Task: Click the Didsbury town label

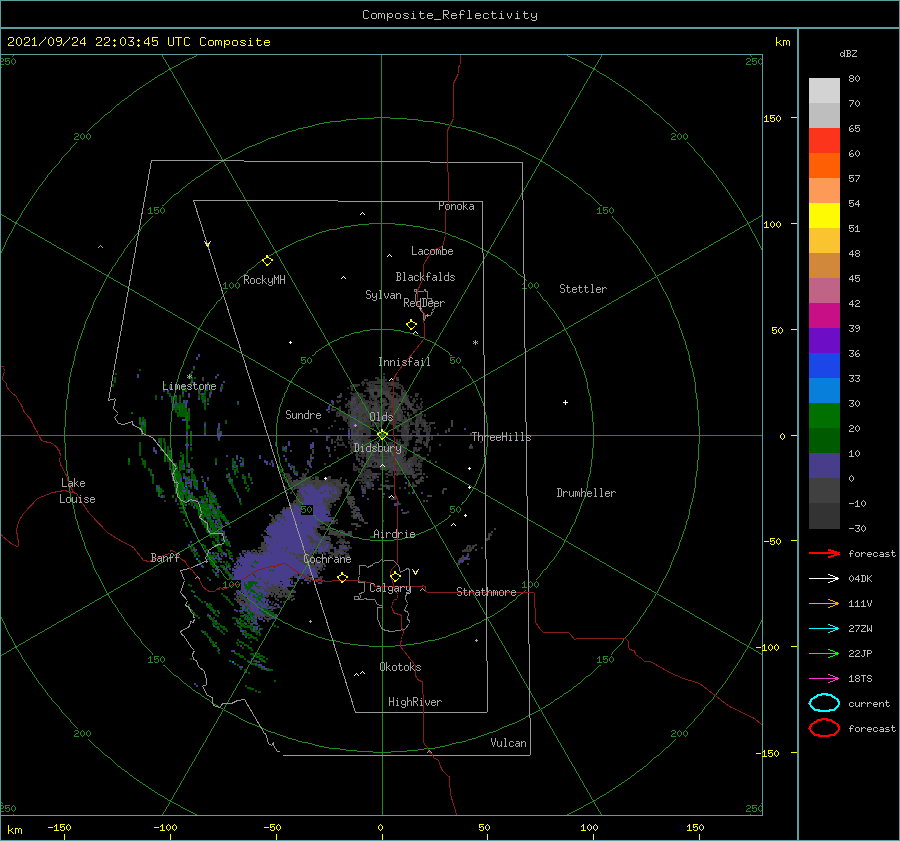Action: 378,448
